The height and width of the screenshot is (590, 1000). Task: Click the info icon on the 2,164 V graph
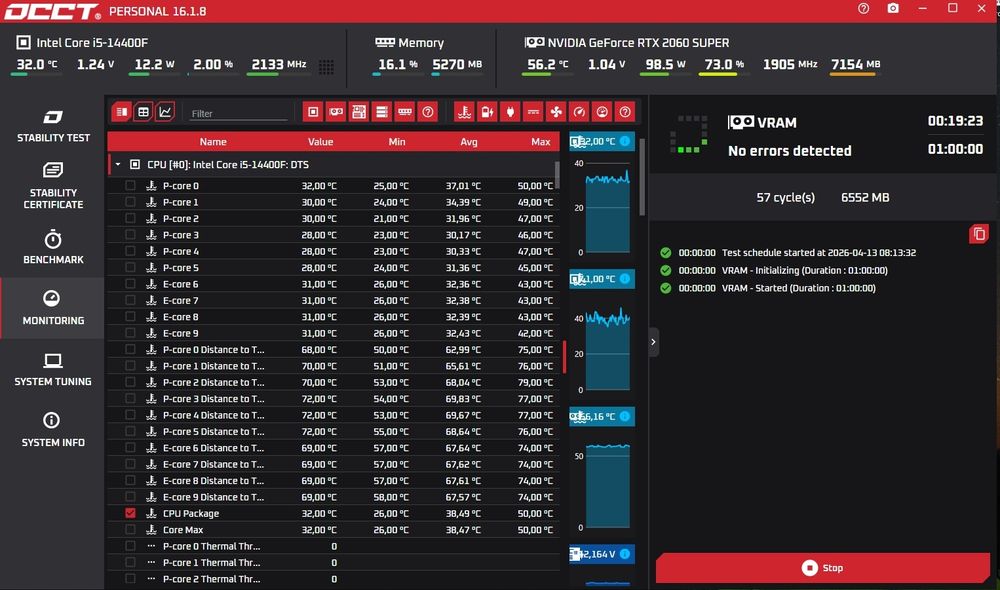coord(625,554)
